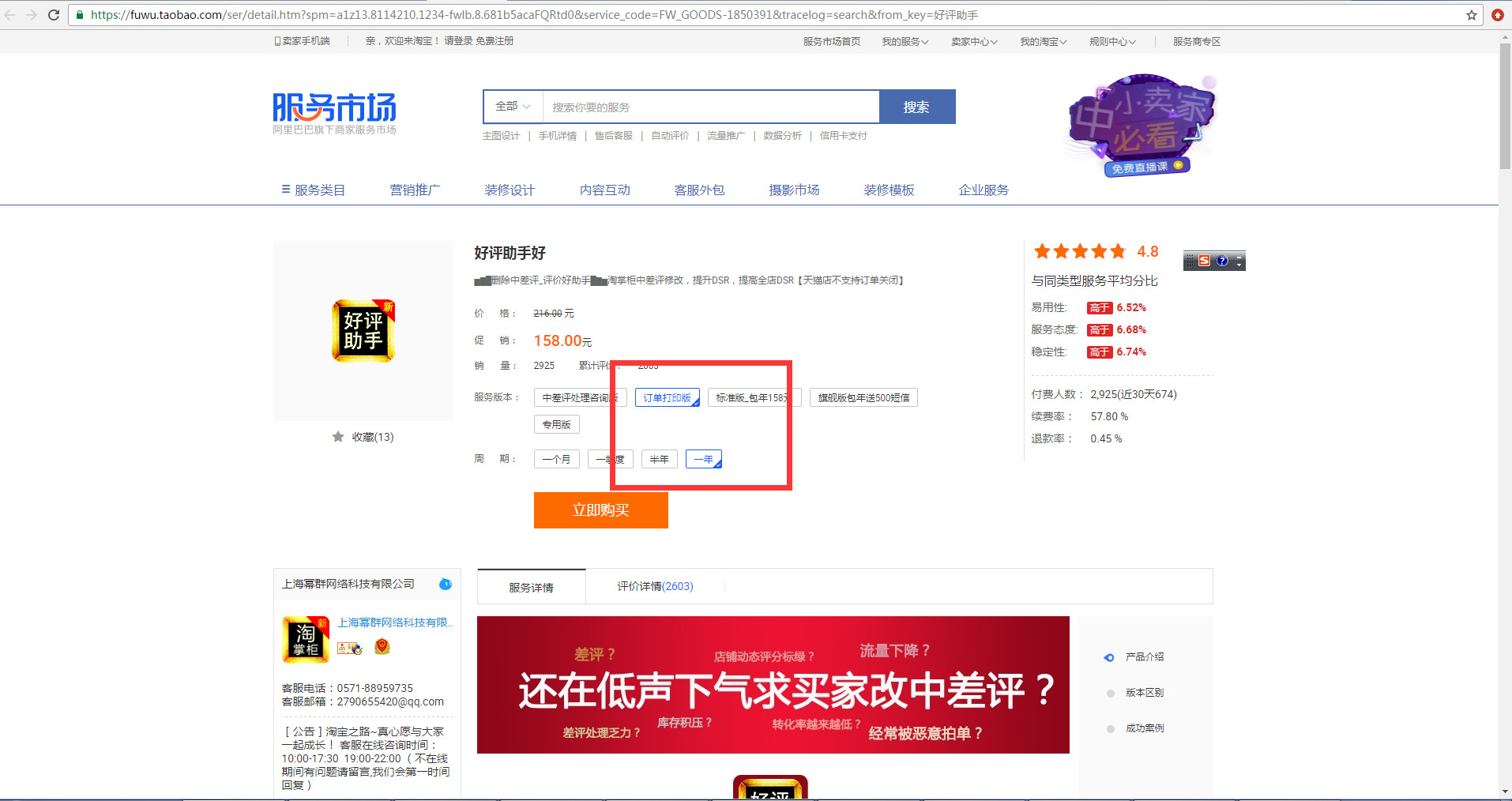Click the red police badge certification icon
Screen dimensions: 1512x801
tap(382, 647)
